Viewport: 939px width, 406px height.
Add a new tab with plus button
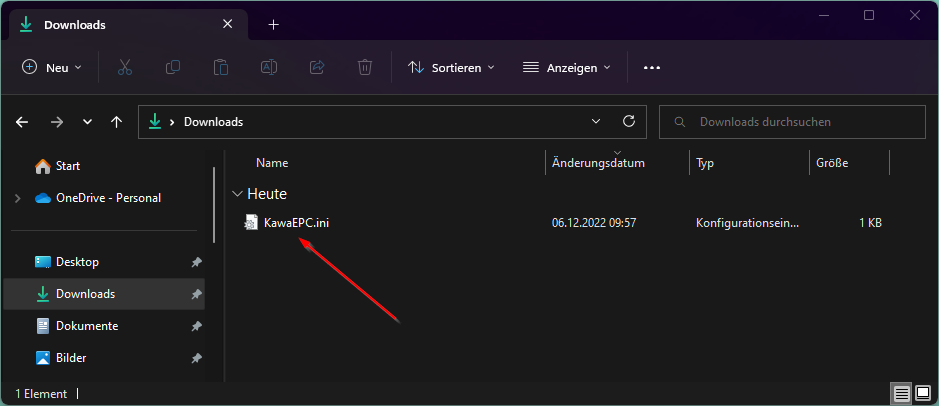274,25
